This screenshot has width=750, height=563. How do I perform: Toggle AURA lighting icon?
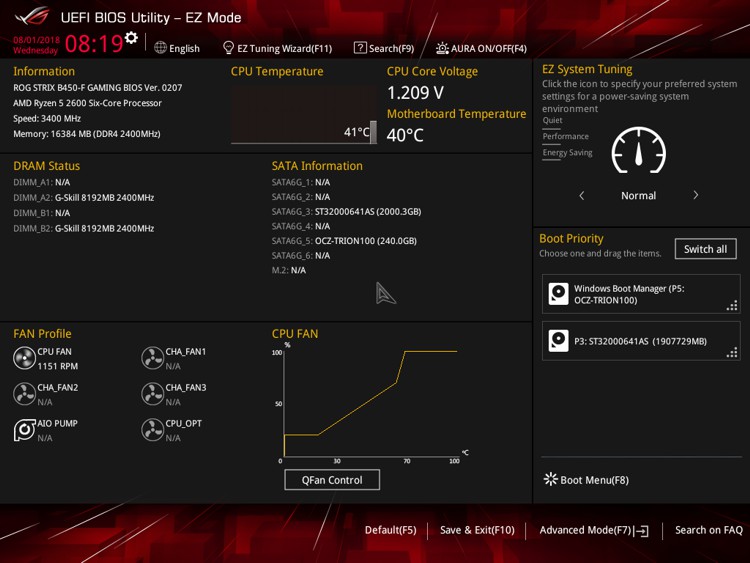coord(442,48)
